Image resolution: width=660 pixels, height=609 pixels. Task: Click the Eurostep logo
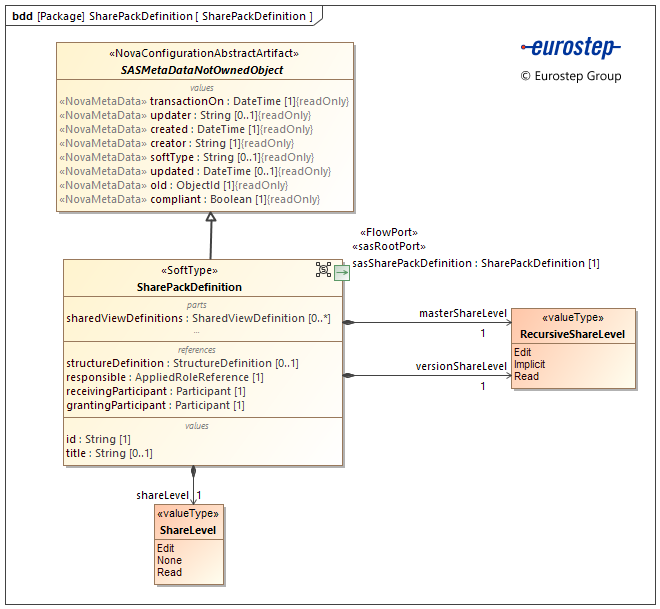pos(570,47)
